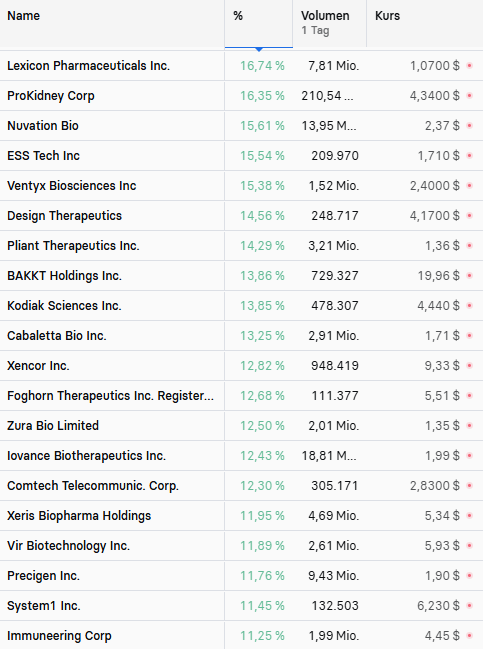
Task: Click Kodiak Sciences 13,85 % change value
Action: [x=262, y=305]
